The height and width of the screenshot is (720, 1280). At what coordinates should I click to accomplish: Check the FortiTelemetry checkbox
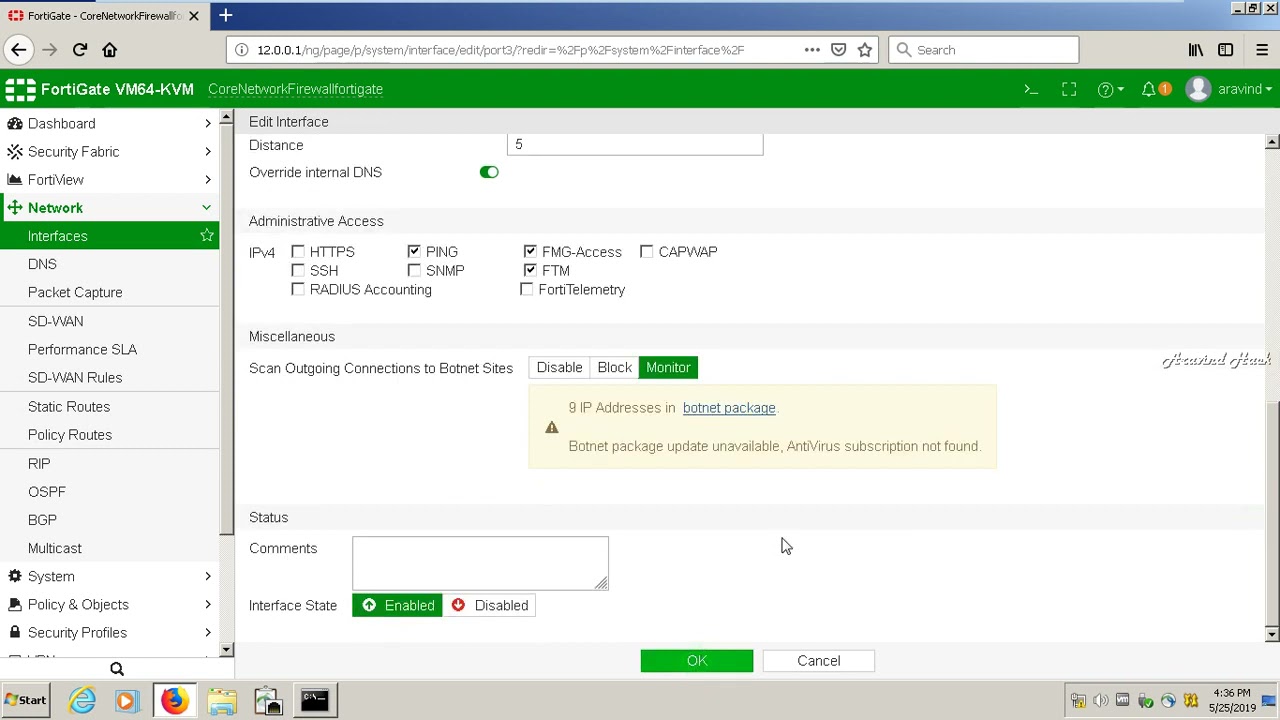click(527, 290)
